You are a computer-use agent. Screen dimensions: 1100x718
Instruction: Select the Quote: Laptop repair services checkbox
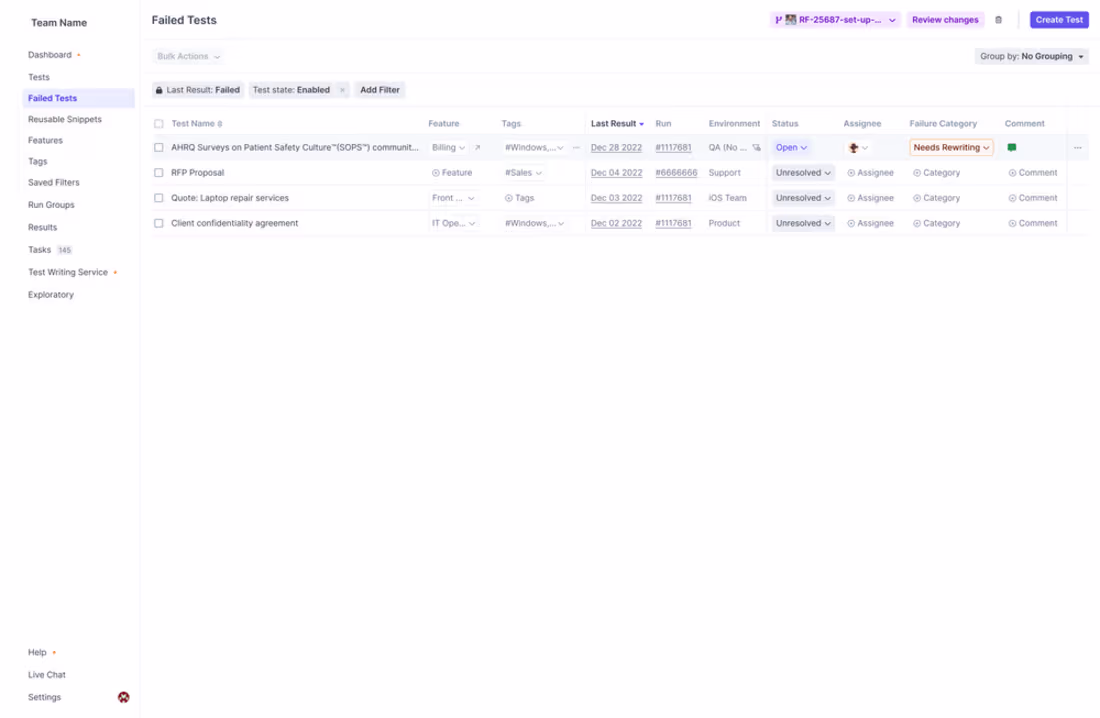(156, 197)
